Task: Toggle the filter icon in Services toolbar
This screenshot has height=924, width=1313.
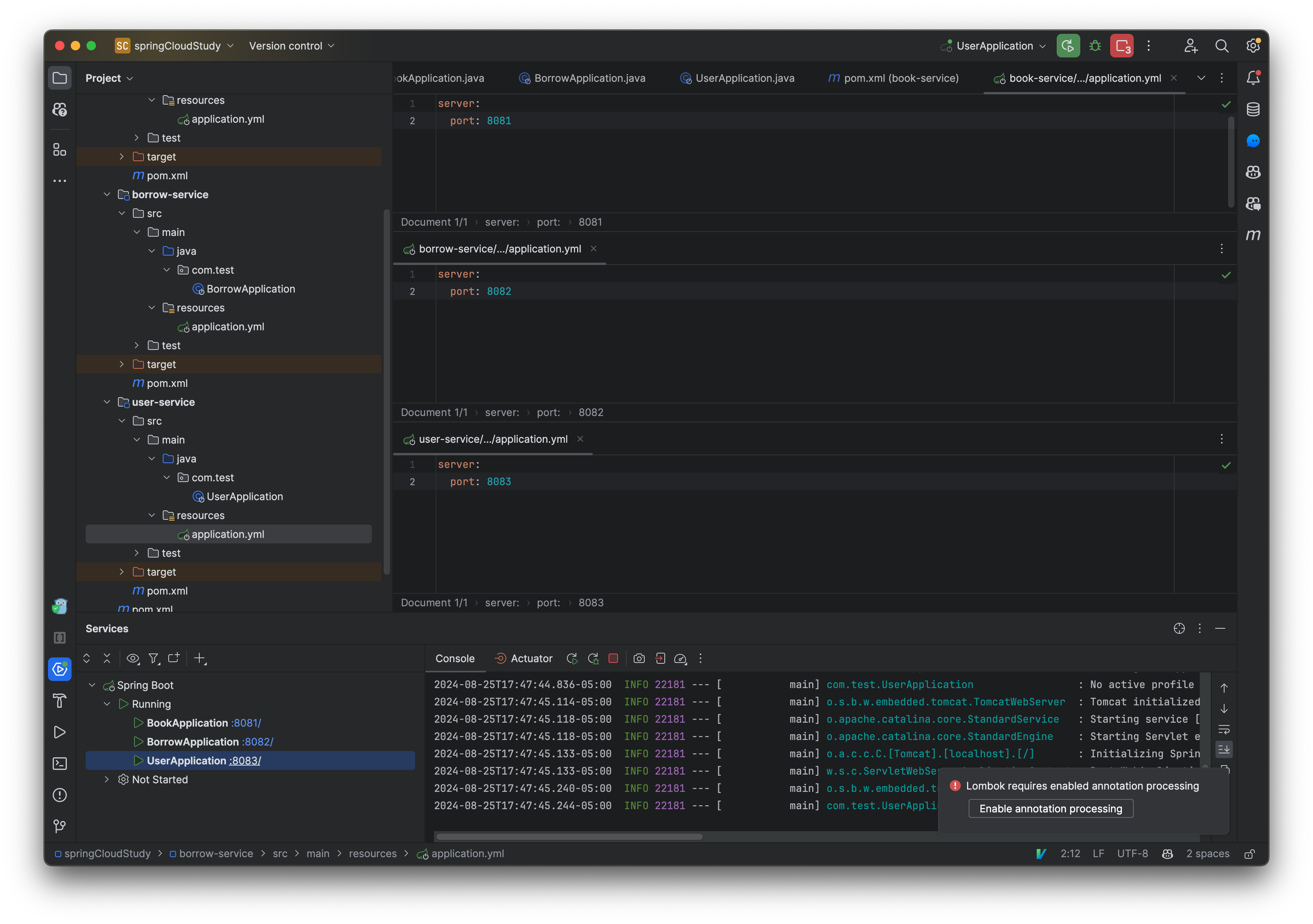Action: pos(154,659)
